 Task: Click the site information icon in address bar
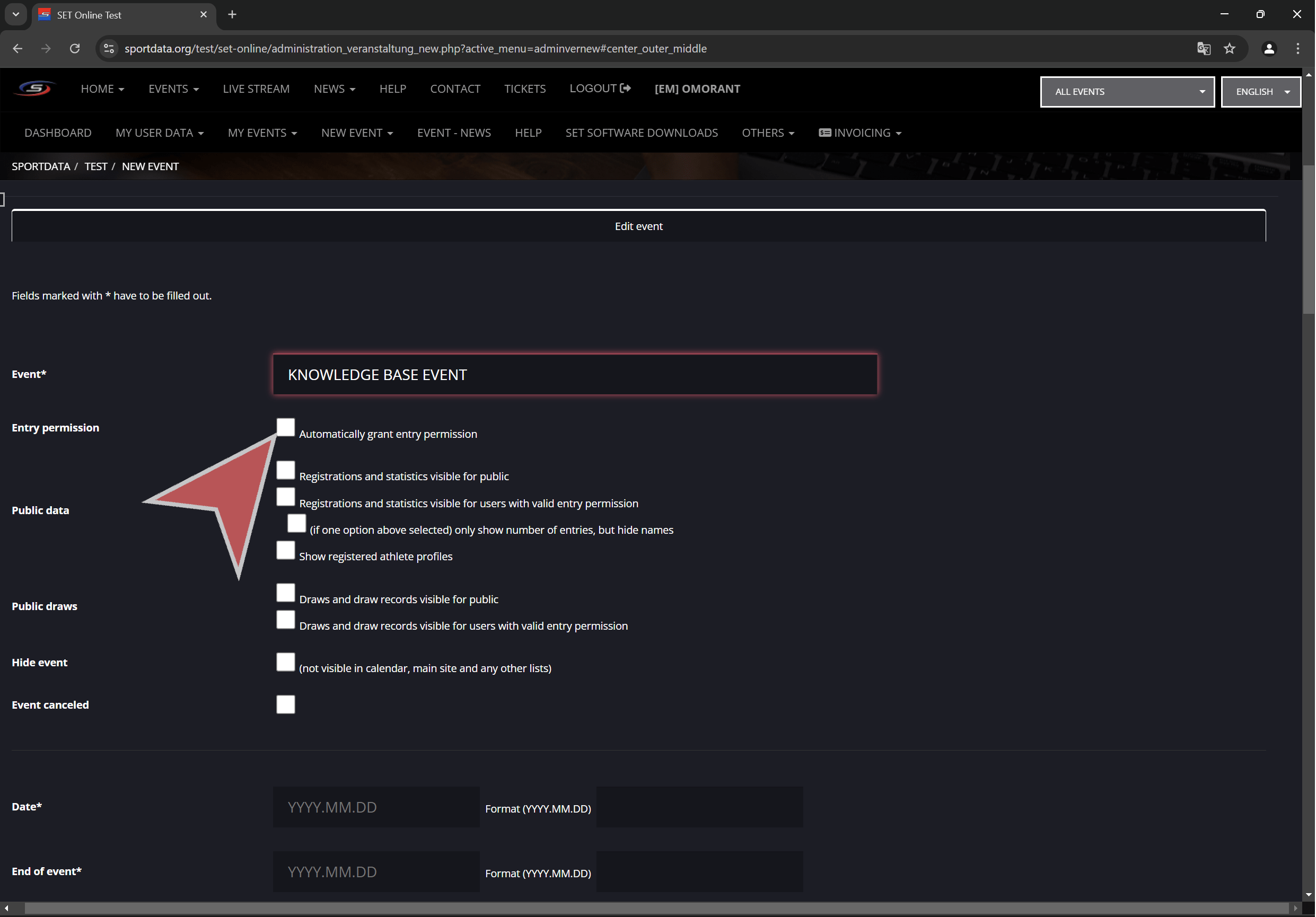point(109,49)
